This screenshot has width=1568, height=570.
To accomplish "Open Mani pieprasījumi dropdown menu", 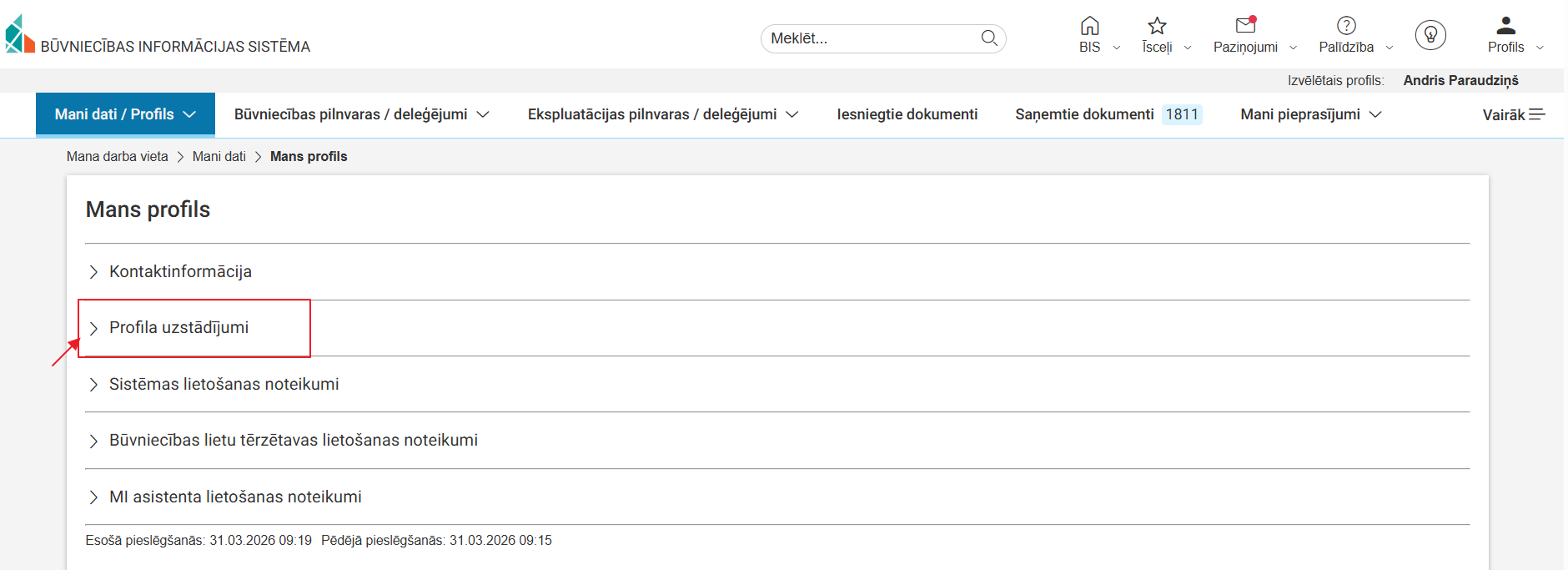I will click(x=1310, y=114).
